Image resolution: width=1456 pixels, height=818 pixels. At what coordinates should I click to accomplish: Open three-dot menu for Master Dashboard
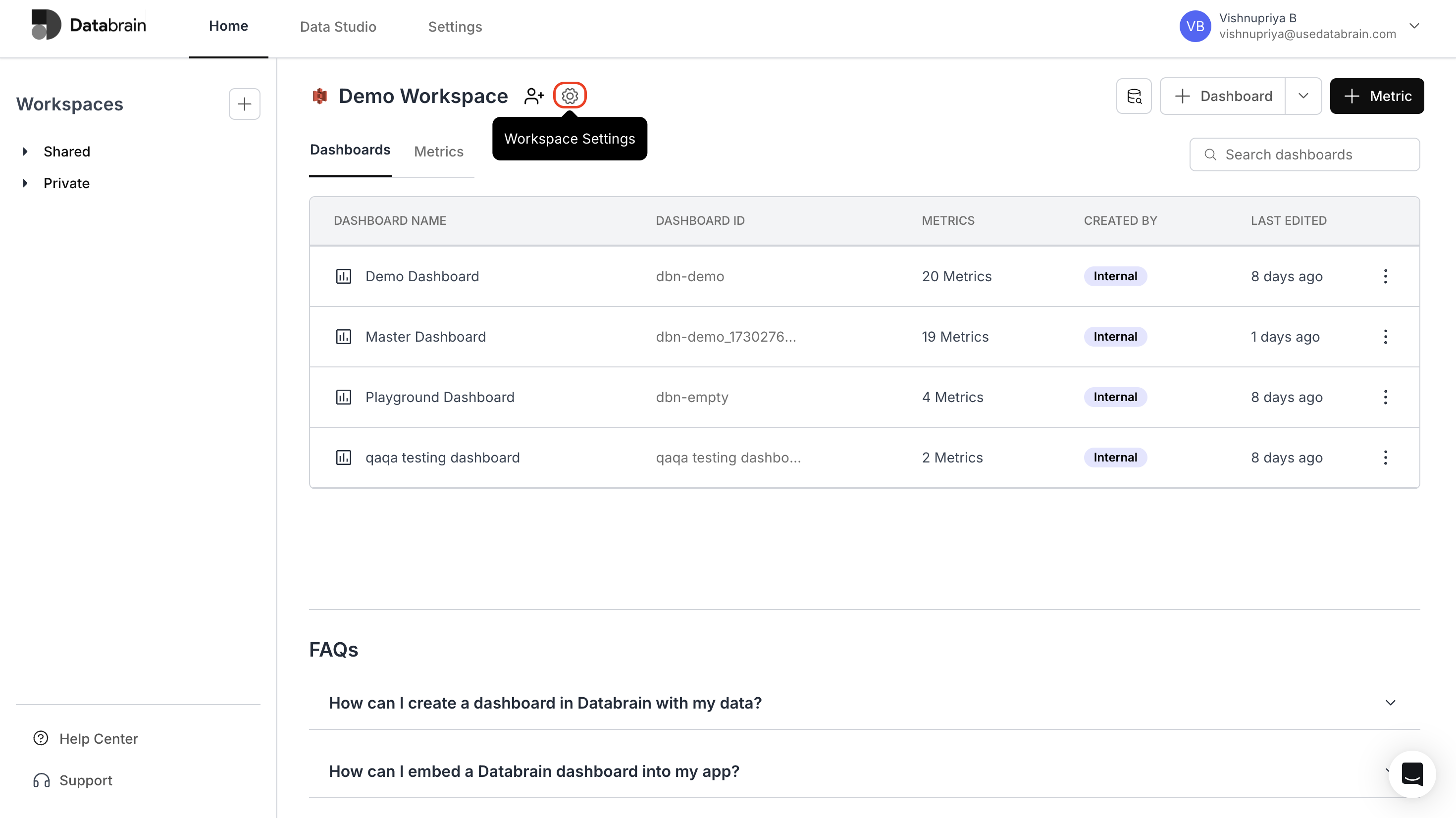click(x=1385, y=337)
